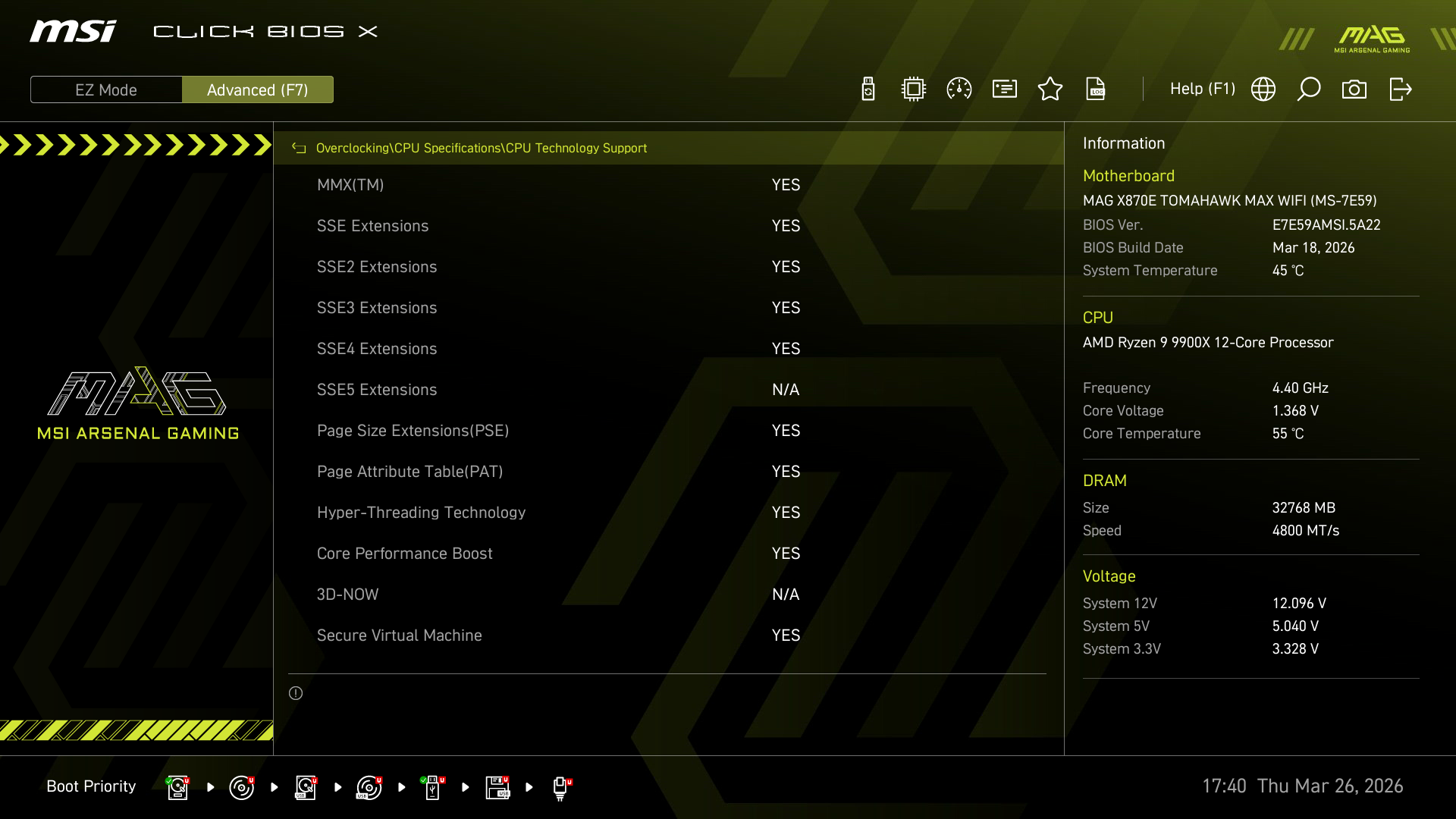Select the Advanced (F7) tab

coord(258,89)
